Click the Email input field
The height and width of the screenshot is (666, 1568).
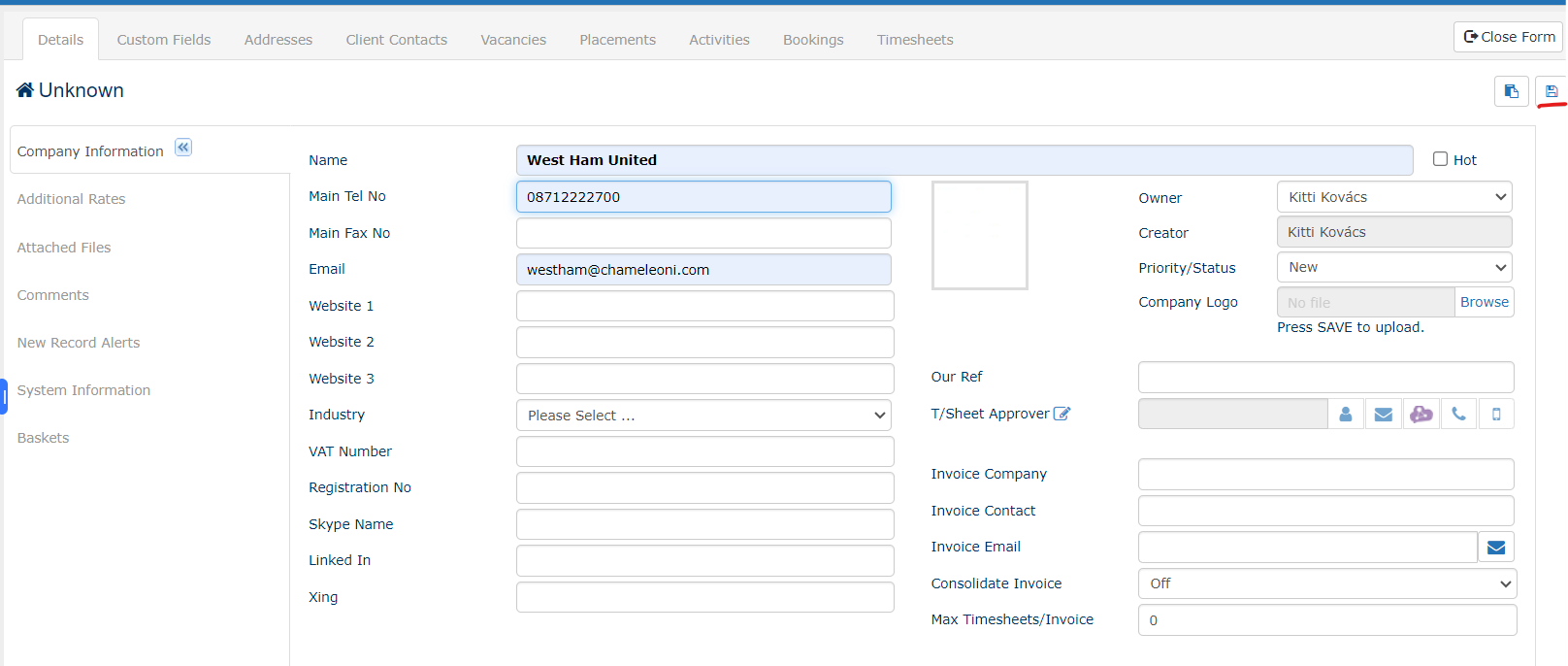click(x=703, y=270)
